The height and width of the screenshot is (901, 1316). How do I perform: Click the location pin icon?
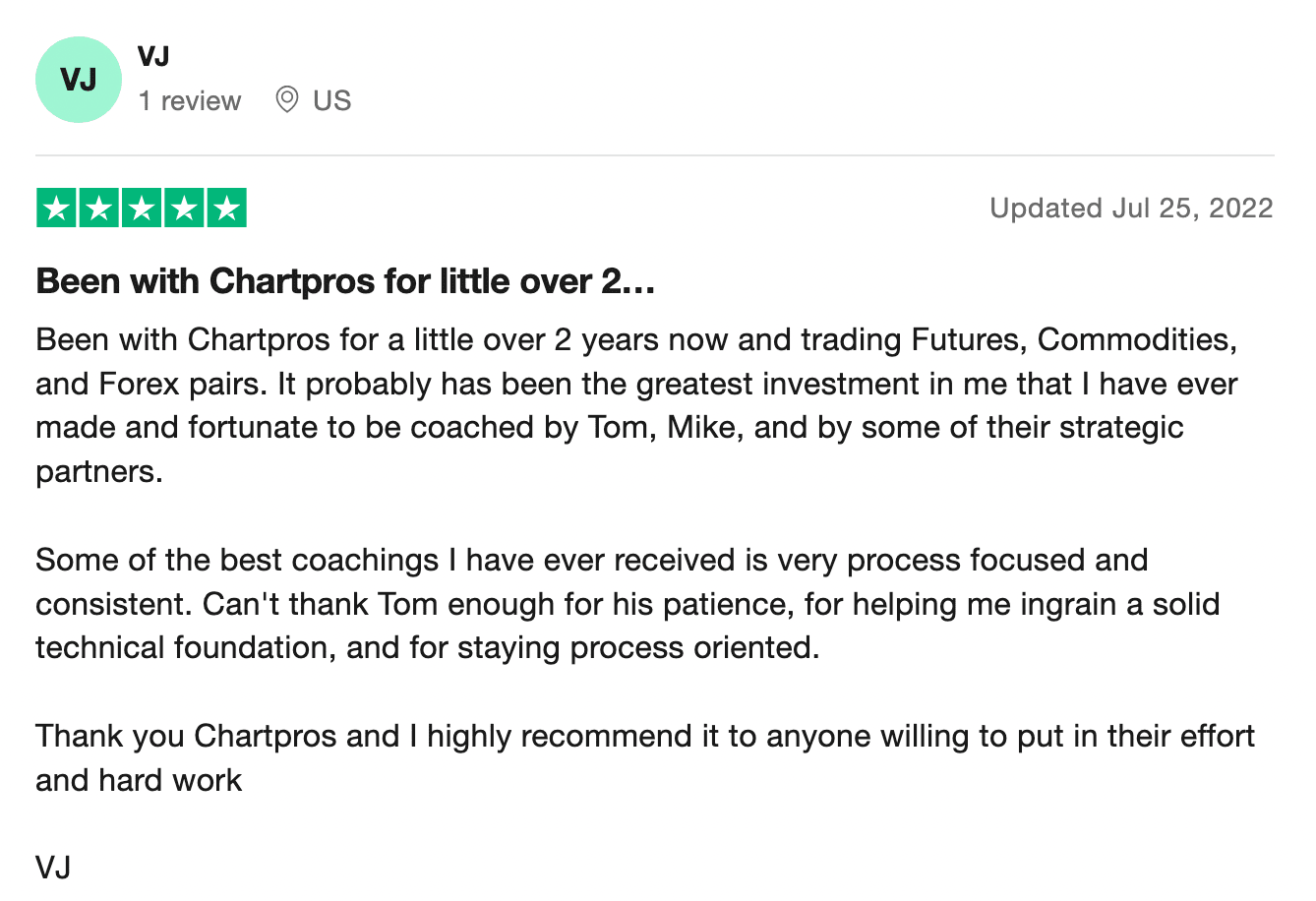286,100
